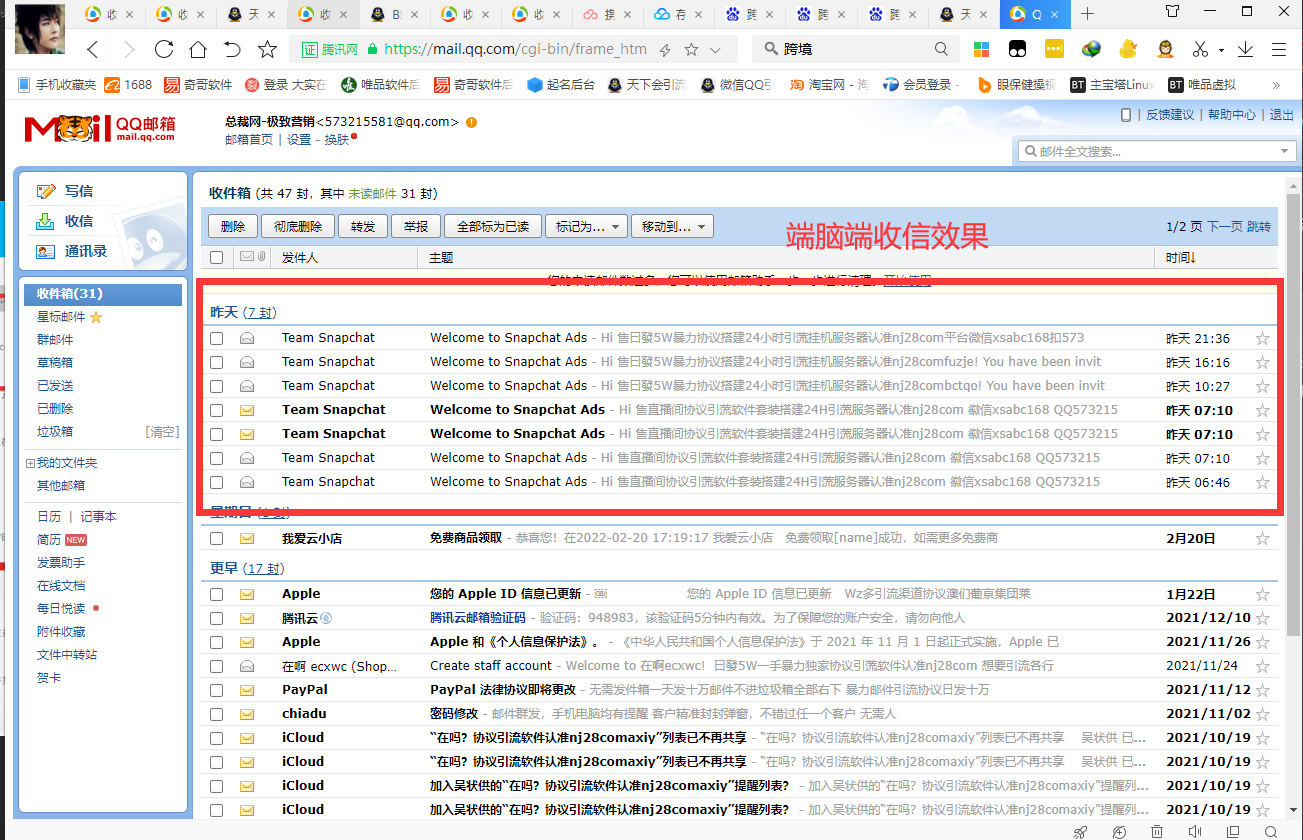Click the user avatar thumbnail
Screen dimensions: 1303x840
40,30
